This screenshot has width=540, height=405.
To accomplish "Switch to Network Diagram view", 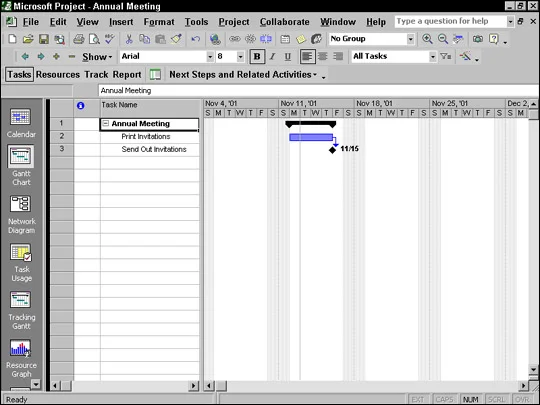I will point(20,204).
